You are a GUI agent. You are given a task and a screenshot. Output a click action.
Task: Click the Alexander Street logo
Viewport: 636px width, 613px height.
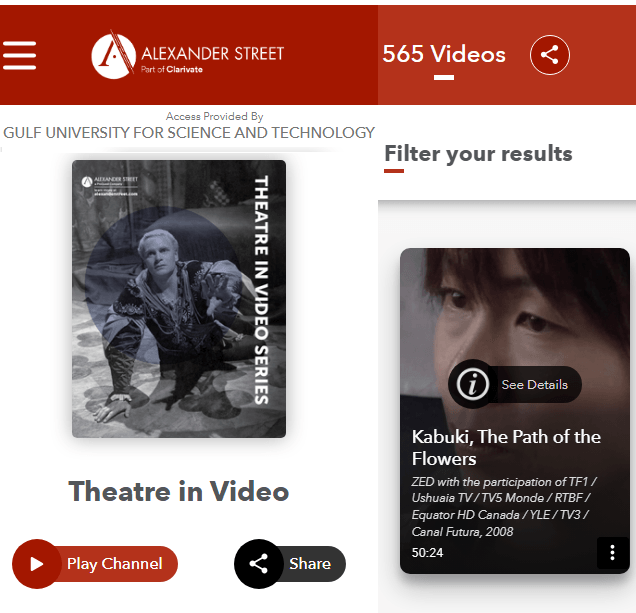point(187,55)
